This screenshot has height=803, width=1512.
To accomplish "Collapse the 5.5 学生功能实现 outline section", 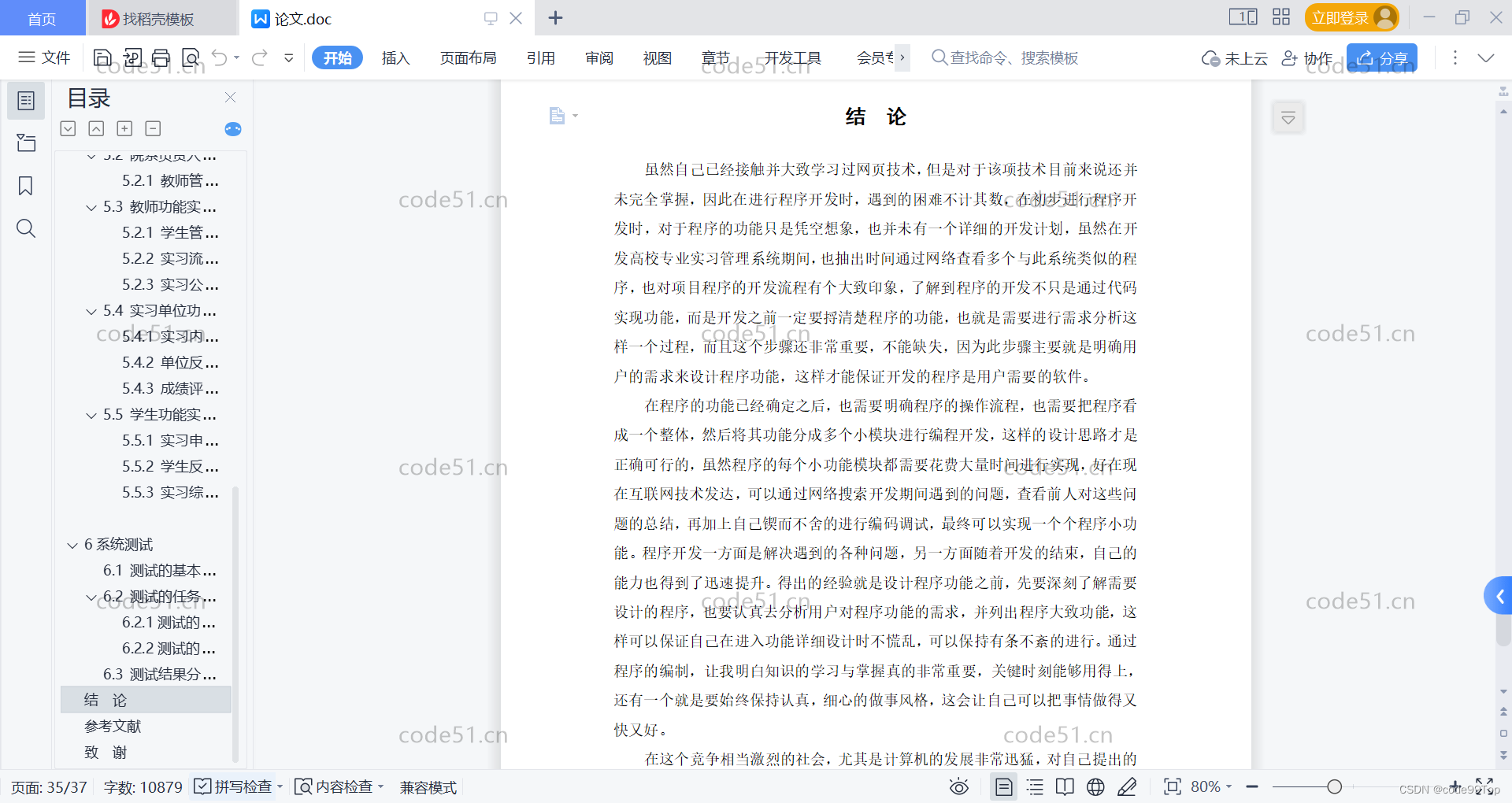I will click(90, 415).
